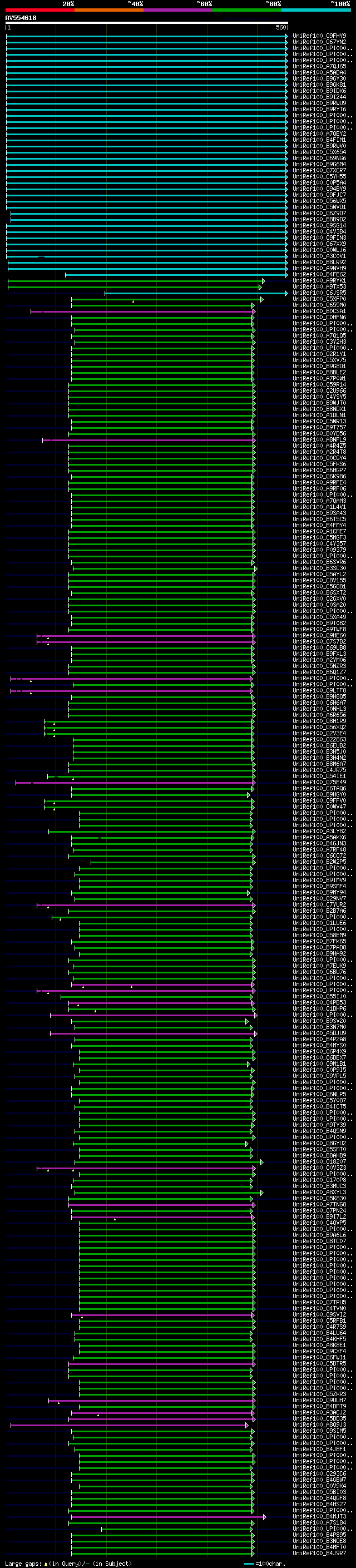Click the UniRef100_C5X654 hit label
356x1568 pixels.
coord(319,152)
